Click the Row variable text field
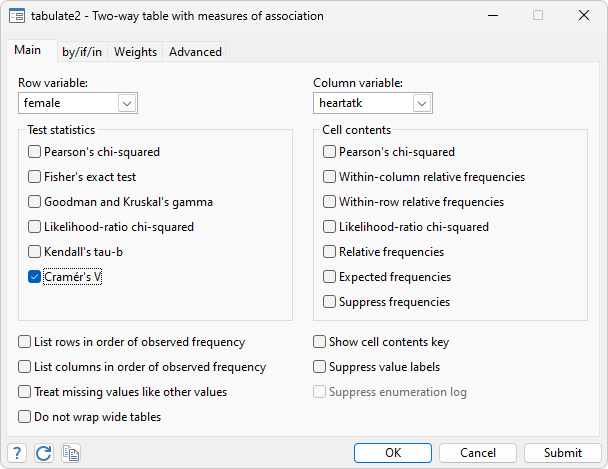The height and width of the screenshot is (469, 608). (68, 103)
